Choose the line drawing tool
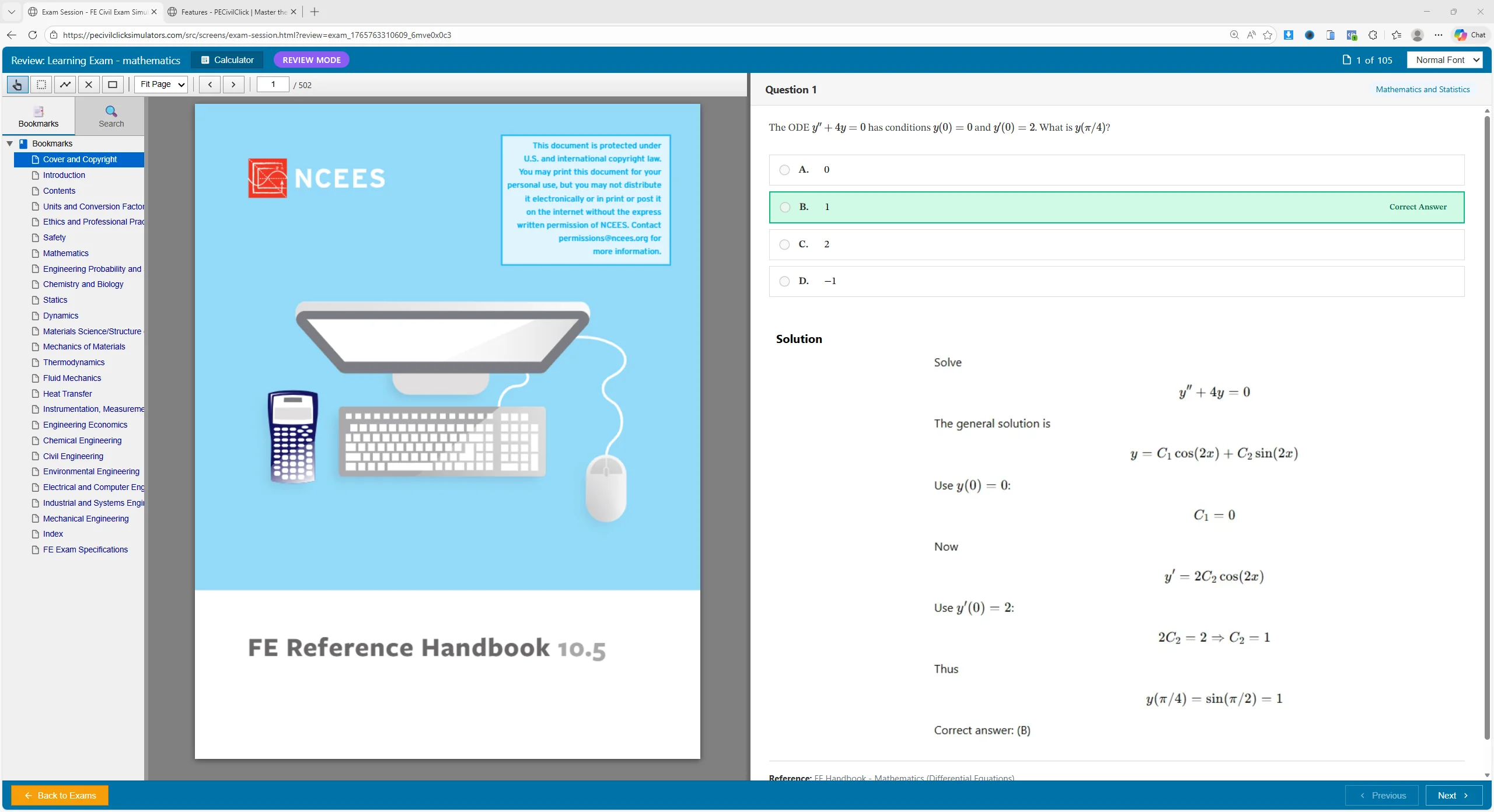Image resolution: width=1494 pixels, height=812 pixels. [65, 85]
